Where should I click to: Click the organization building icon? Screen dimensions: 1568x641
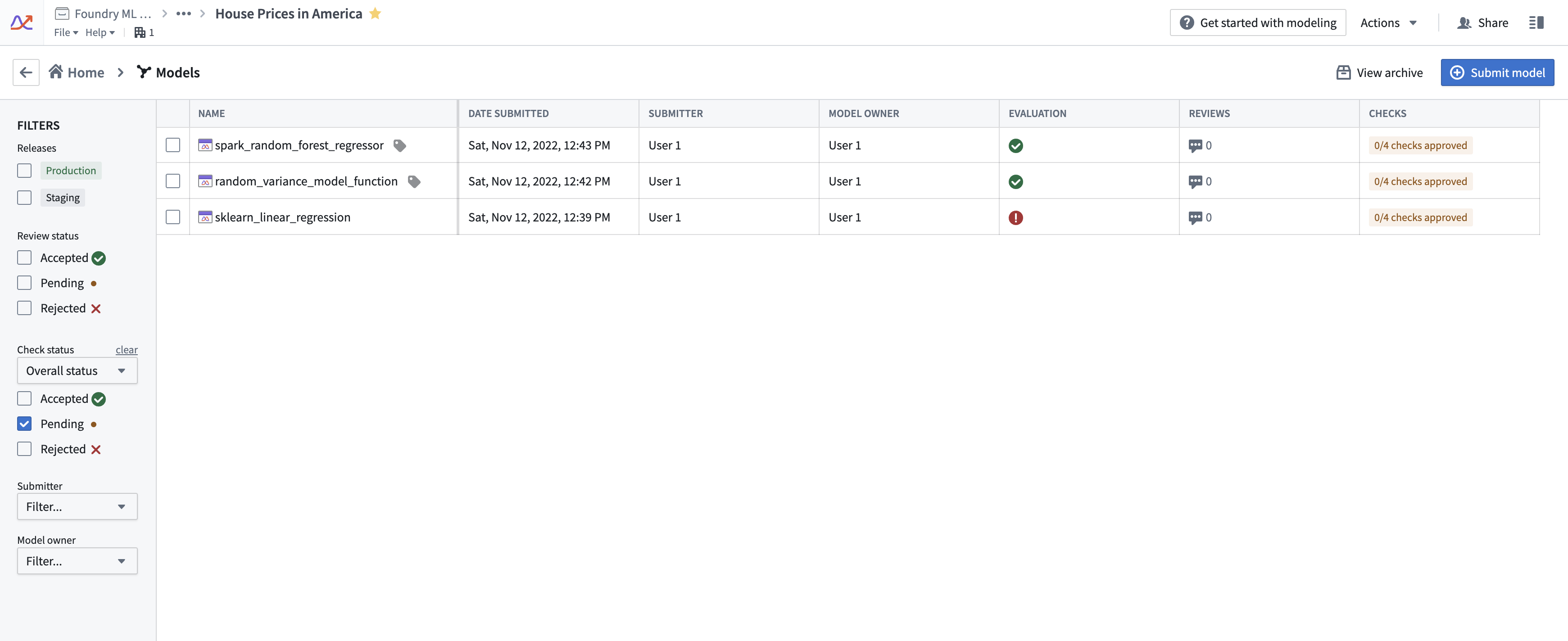click(x=140, y=32)
